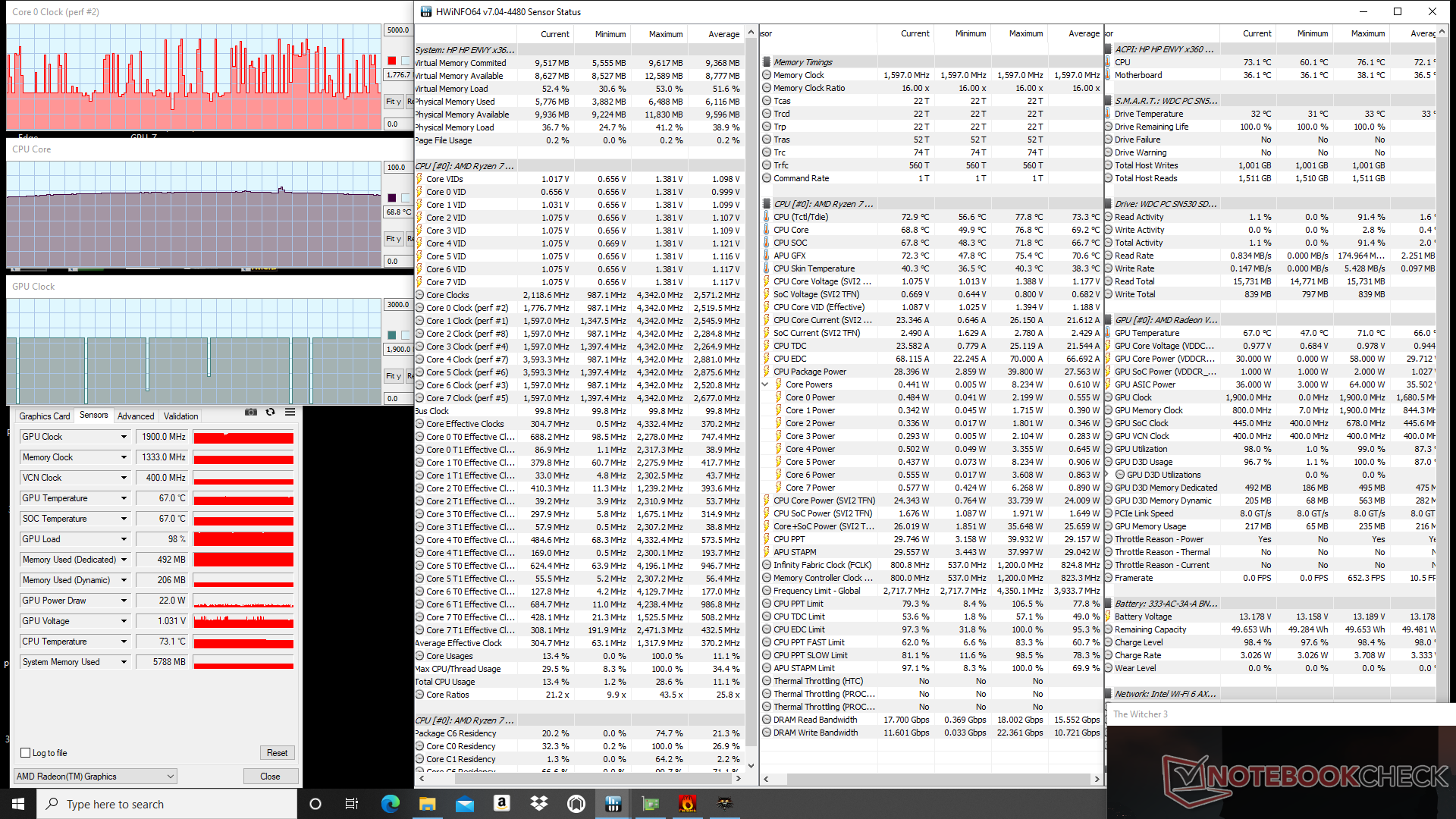Open FurMark from the taskbar
This screenshot has width=1456, height=819.
tap(687, 804)
